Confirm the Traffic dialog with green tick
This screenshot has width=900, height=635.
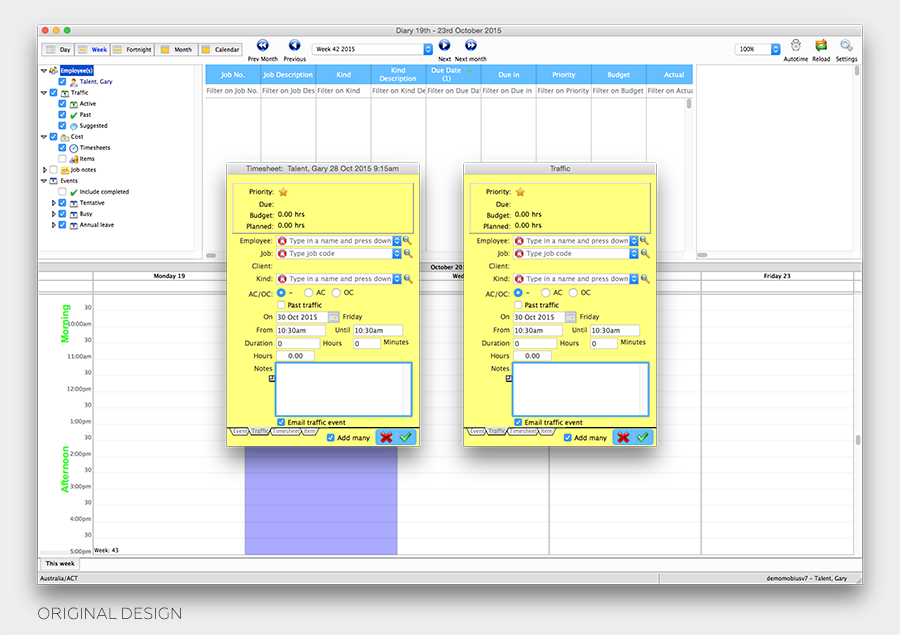click(643, 437)
